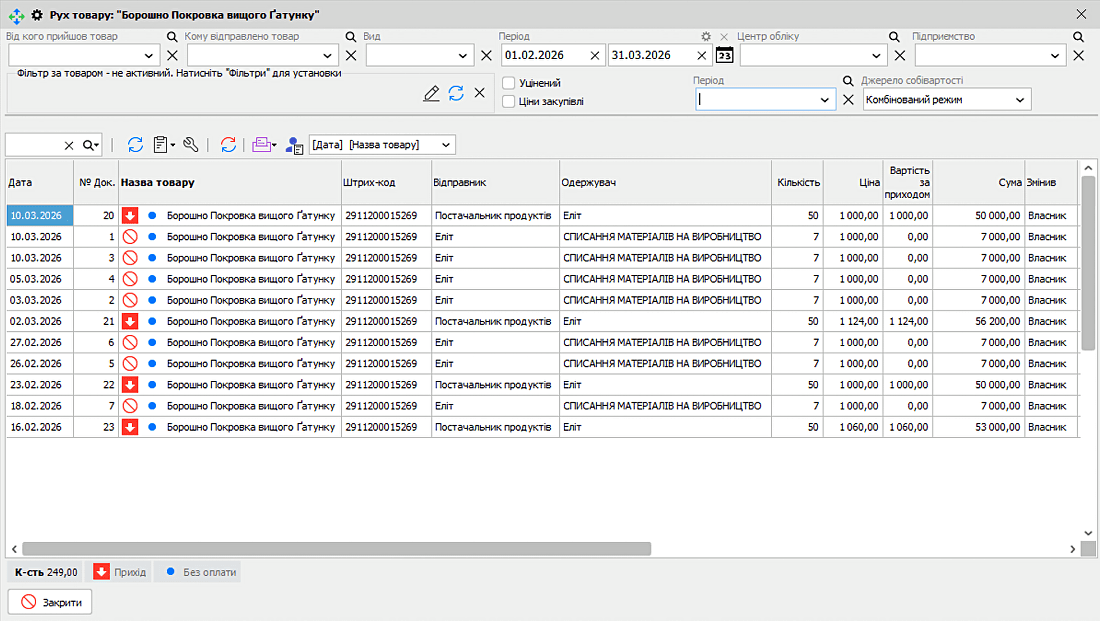This screenshot has width=1100, height=621.
Task: Click the purple print icon in toolbar
Action: tap(263, 145)
